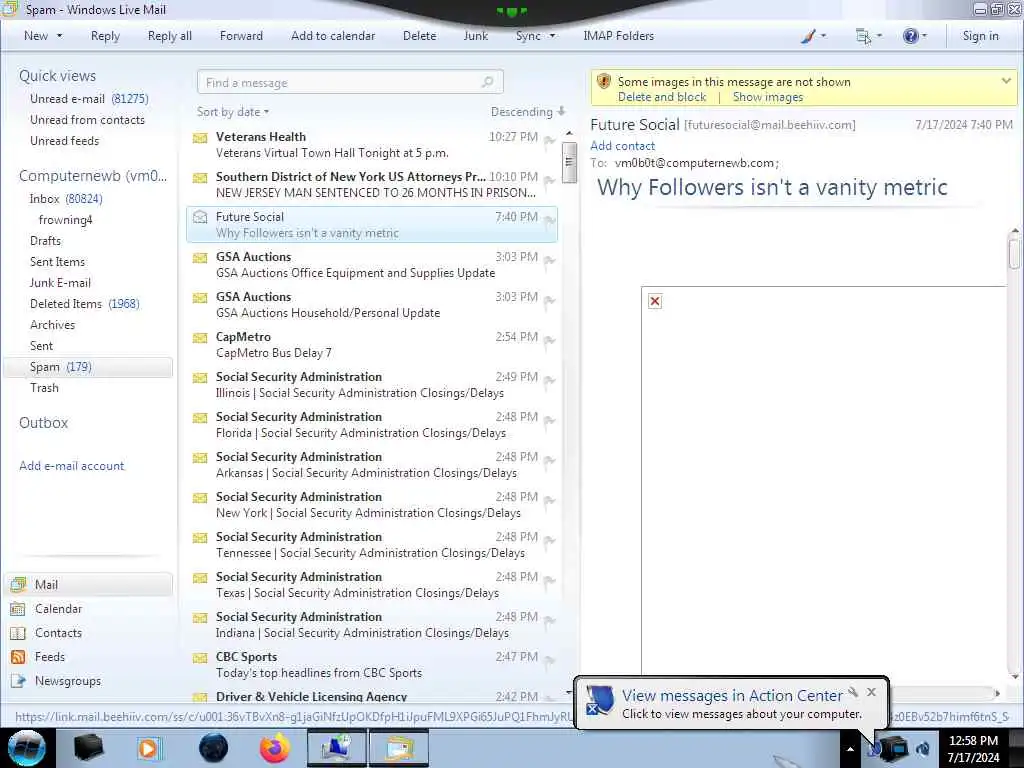Flag the Illinois Social Security message
The width and height of the screenshot is (1024, 768).
(549, 381)
